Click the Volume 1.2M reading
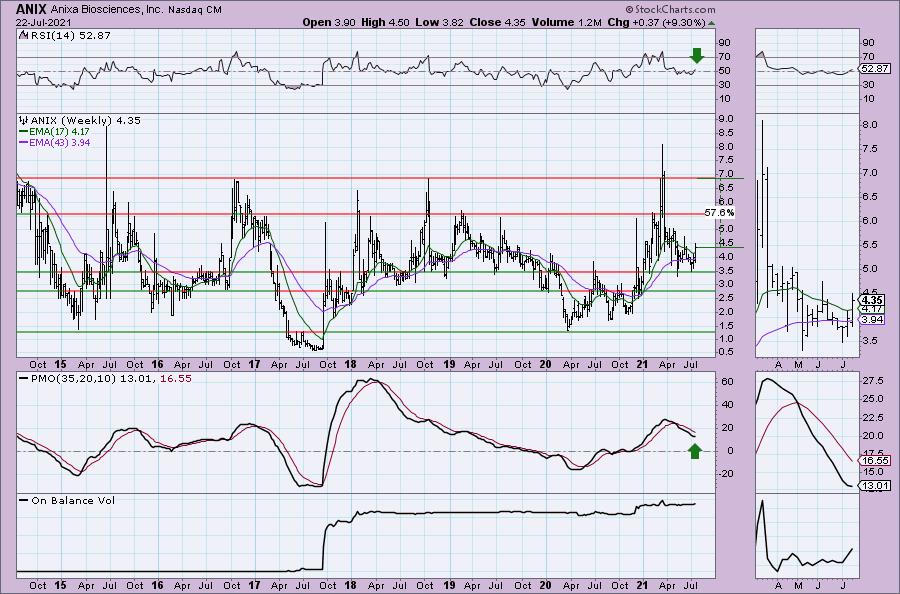The width and height of the screenshot is (900, 594). (x=567, y=22)
